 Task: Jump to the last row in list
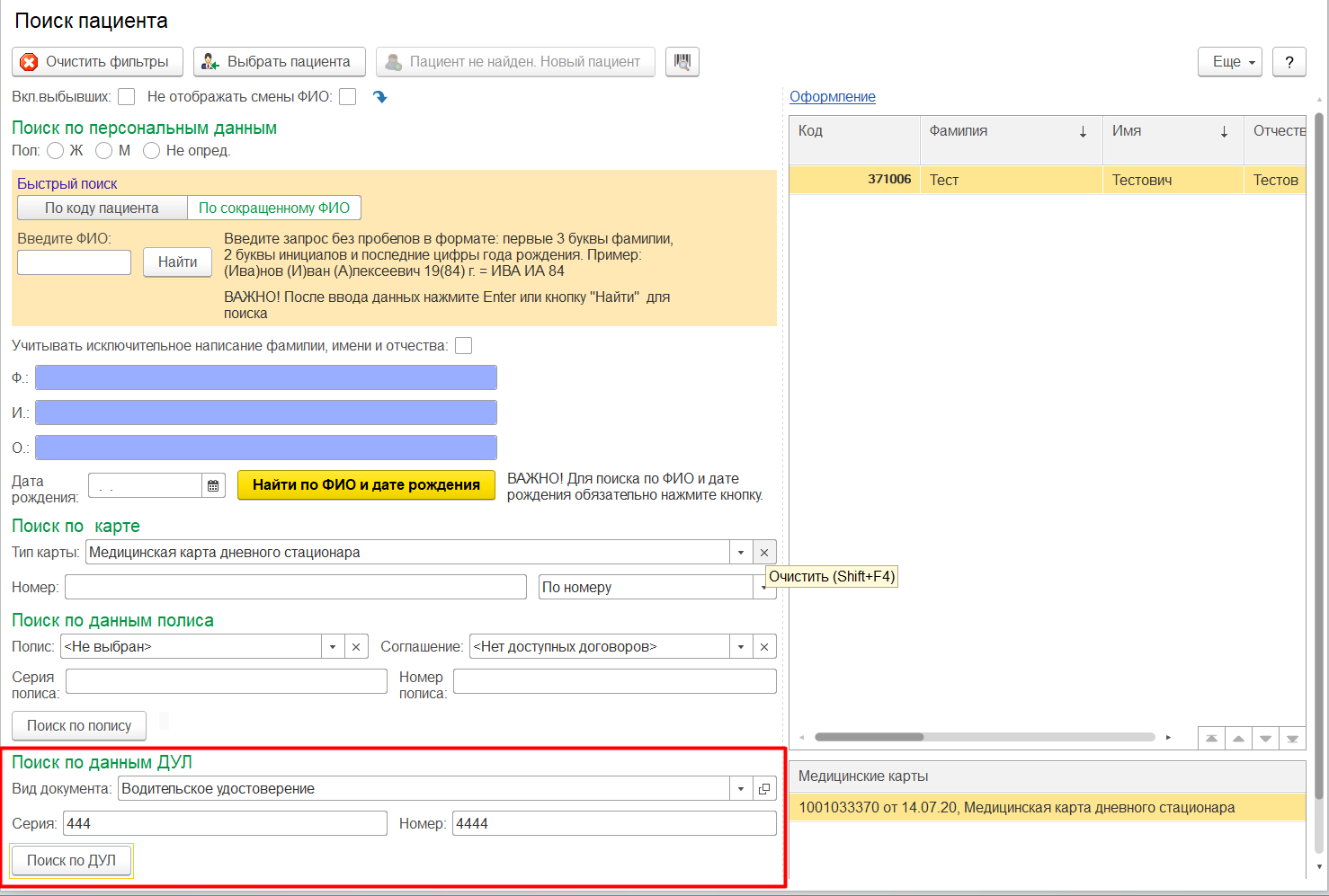(1292, 739)
